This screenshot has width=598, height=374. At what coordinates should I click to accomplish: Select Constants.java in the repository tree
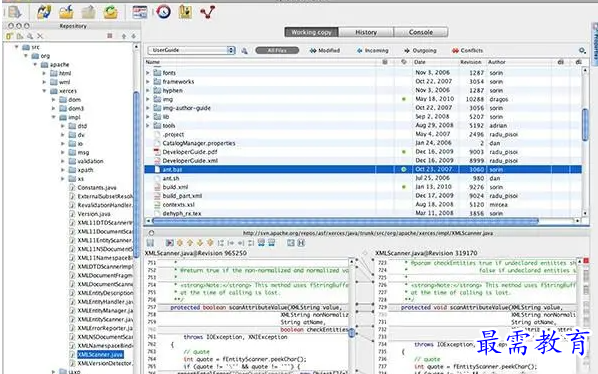click(x=97, y=188)
